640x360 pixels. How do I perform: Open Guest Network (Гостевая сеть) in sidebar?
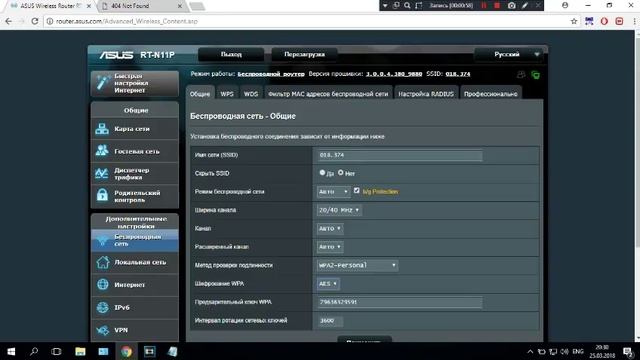tap(135, 151)
